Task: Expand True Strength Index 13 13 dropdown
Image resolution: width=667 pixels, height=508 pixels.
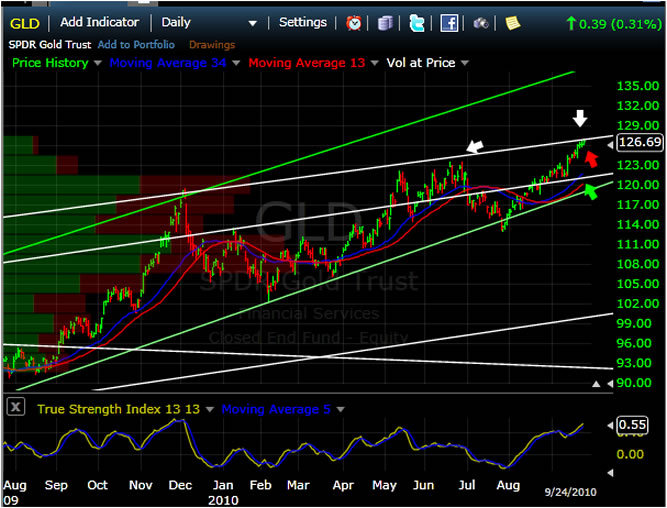Action: [x=208, y=409]
